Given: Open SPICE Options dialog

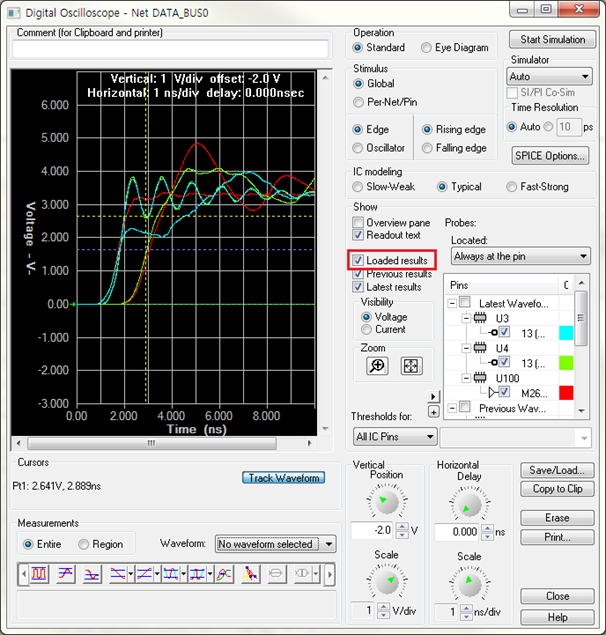Looking at the screenshot, I should 550,156.
